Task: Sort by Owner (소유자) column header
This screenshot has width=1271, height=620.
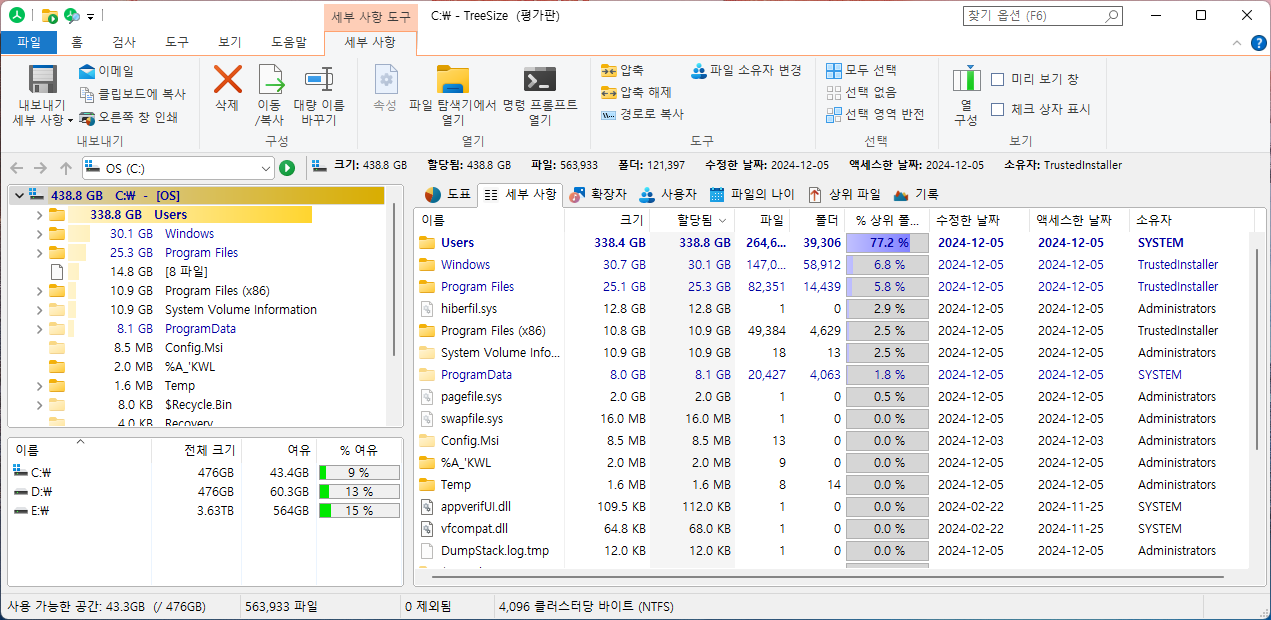Action: pos(1192,220)
